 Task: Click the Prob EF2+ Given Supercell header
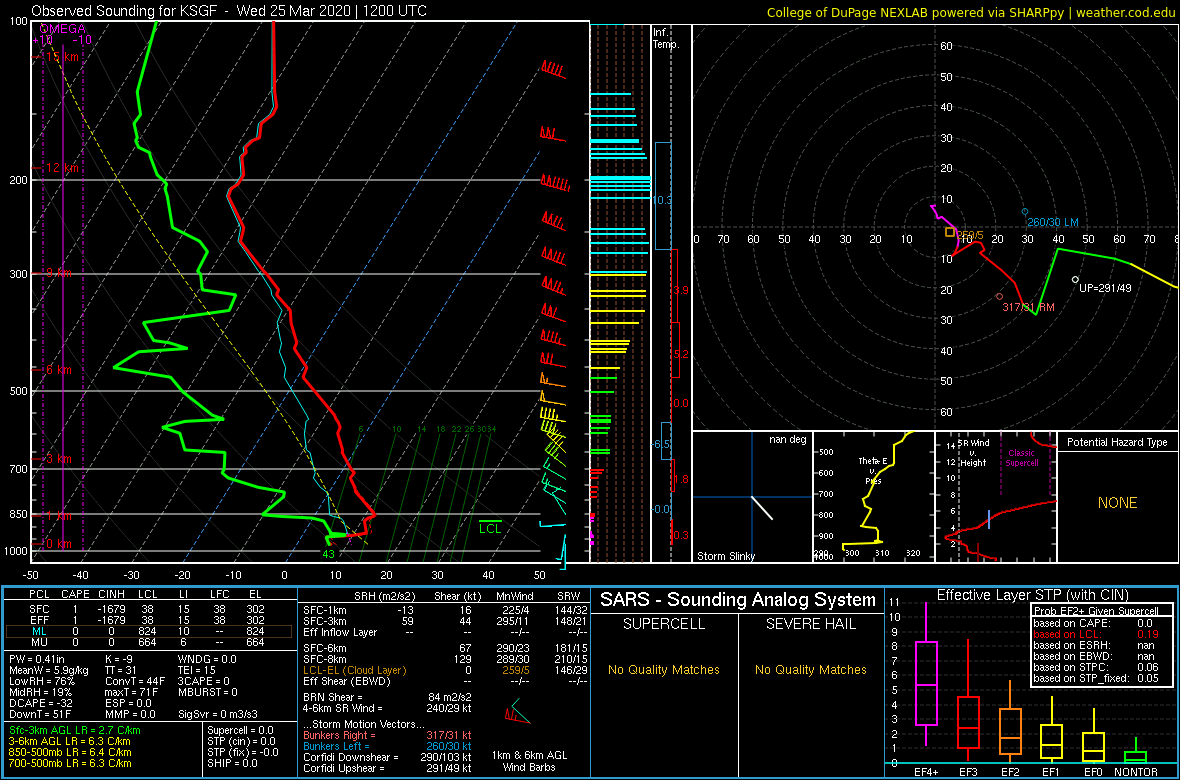click(1097, 611)
